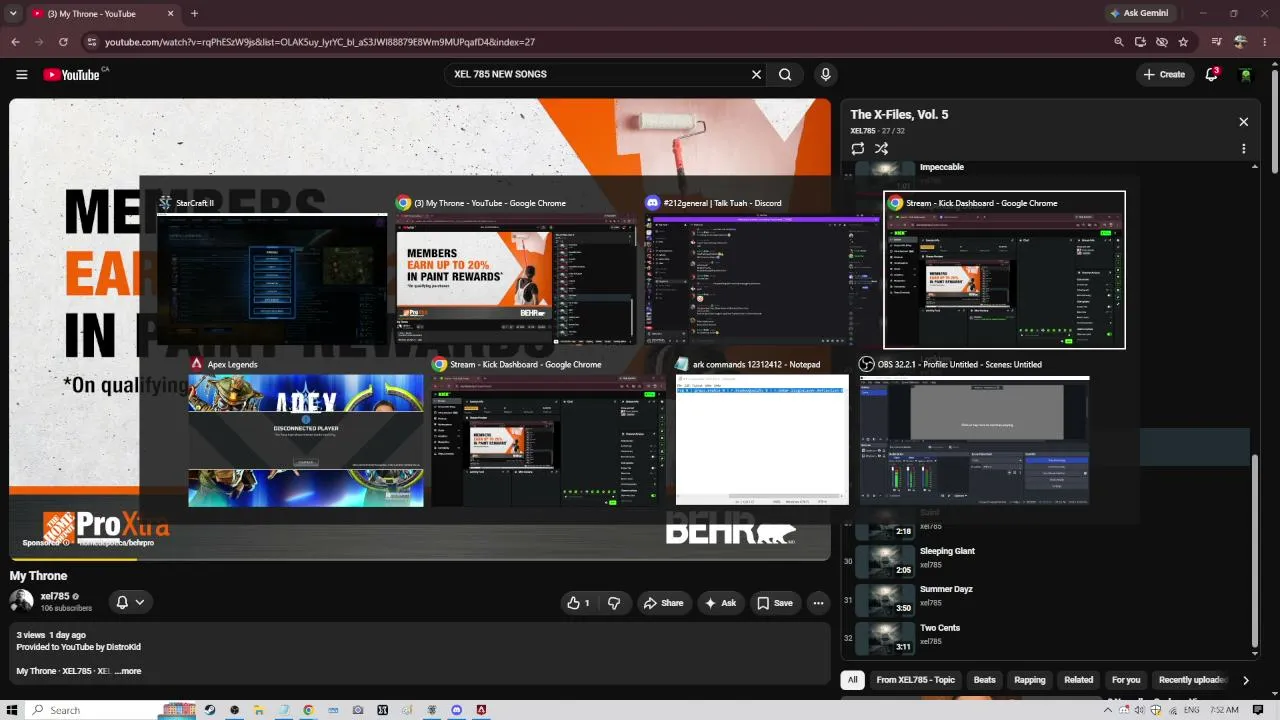Start voice search with the microphone

tap(825, 74)
